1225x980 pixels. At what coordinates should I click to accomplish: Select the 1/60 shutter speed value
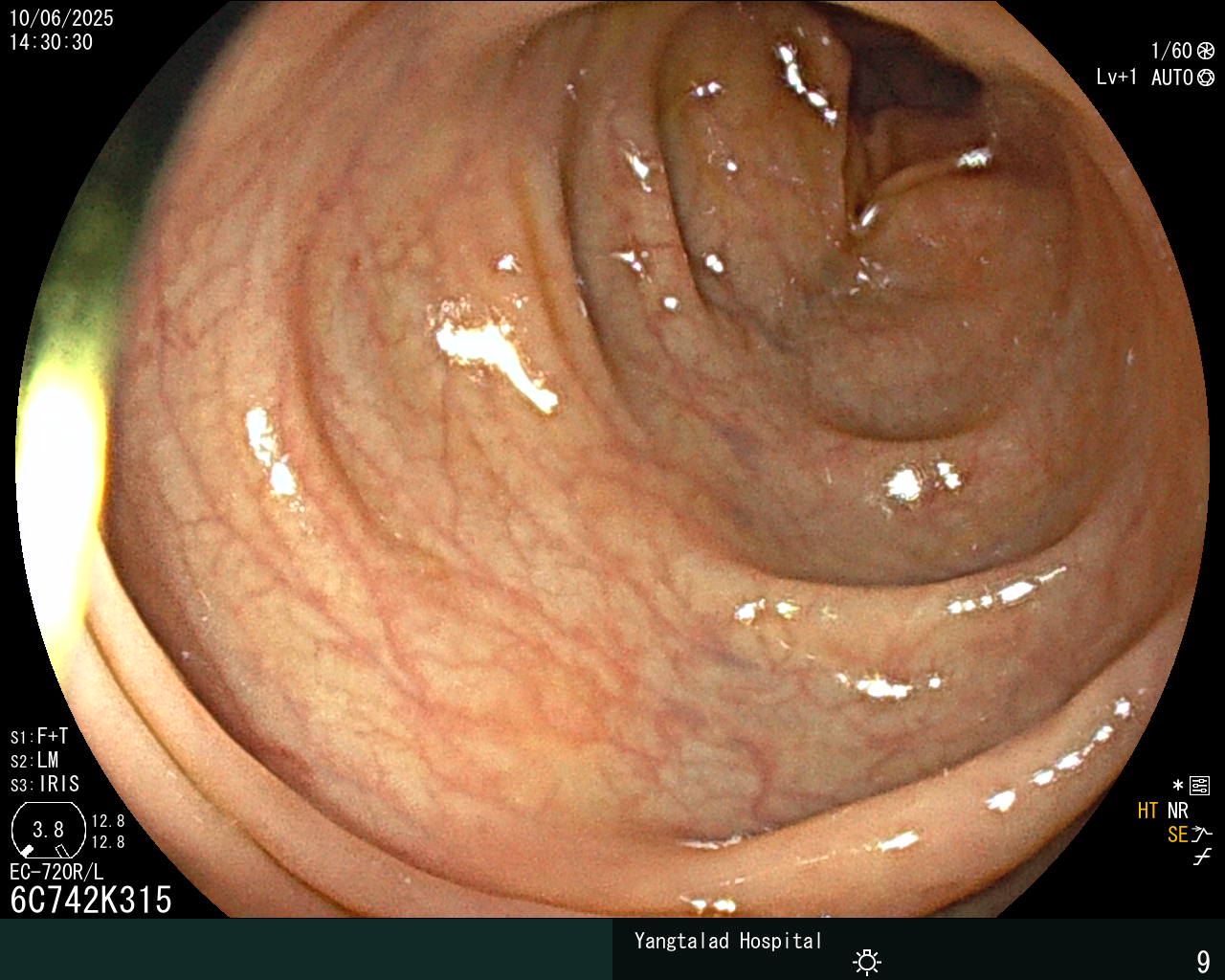tap(1171, 51)
